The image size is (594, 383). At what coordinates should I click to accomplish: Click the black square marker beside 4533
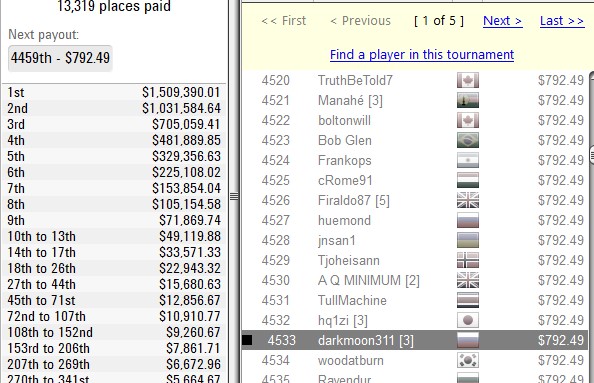[247, 340]
